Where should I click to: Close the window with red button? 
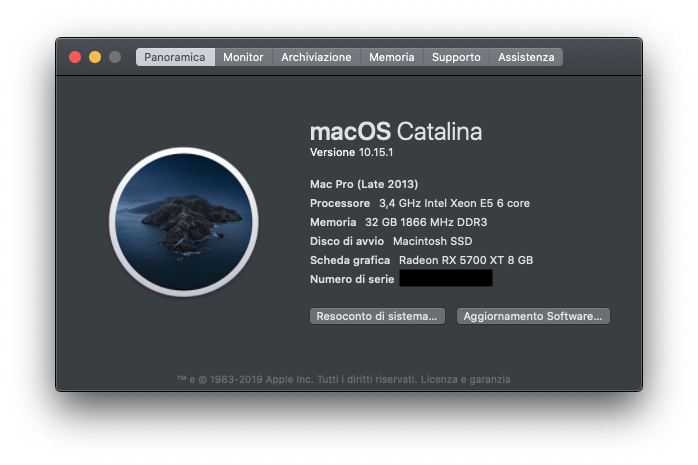pos(75,57)
